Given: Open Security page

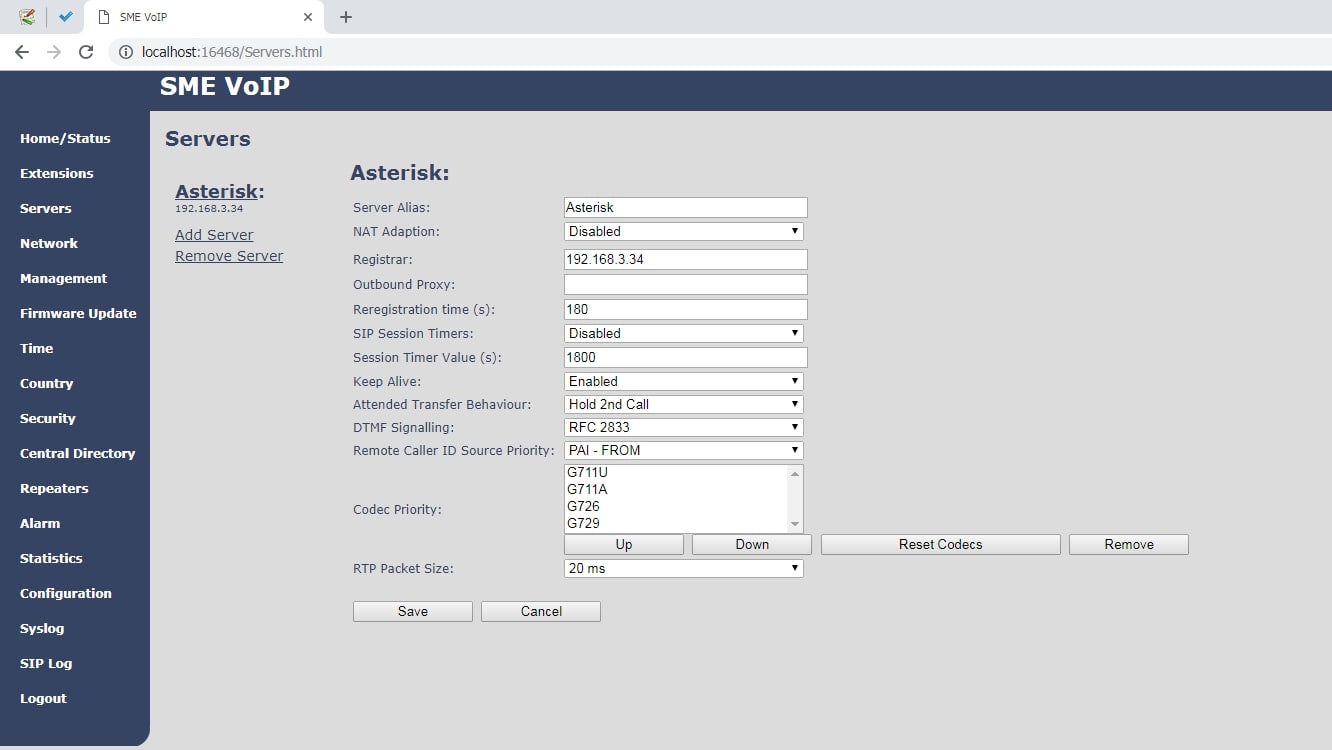Looking at the screenshot, I should coord(48,419).
